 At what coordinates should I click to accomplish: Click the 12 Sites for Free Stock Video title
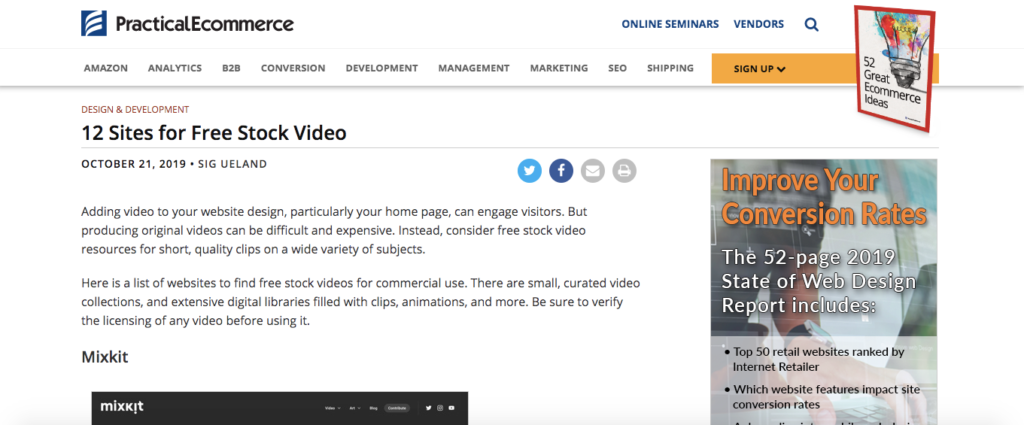[x=214, y=133]
